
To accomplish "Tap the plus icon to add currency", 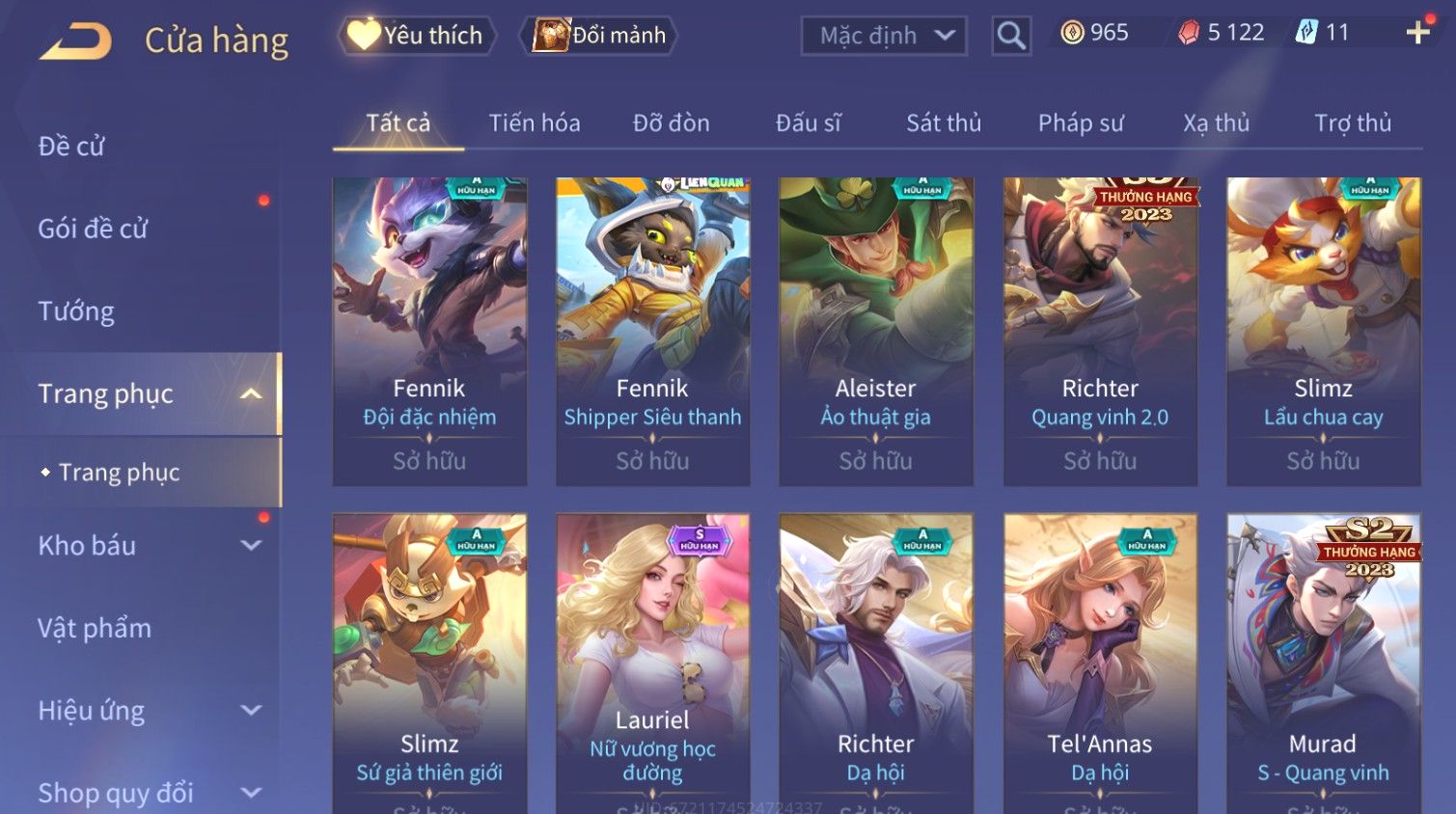I will [x=1417, y=33].
